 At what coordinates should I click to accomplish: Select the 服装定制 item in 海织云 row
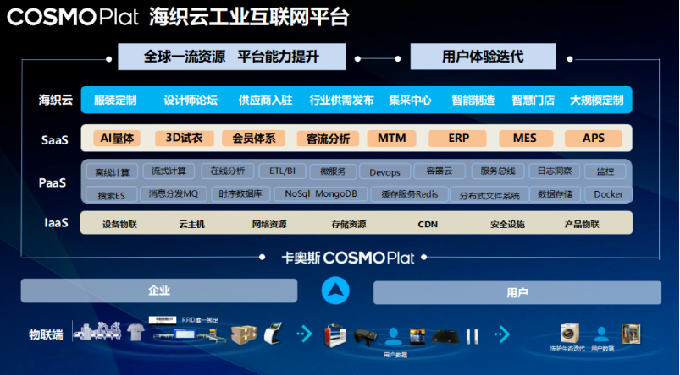tap(115, 100)
